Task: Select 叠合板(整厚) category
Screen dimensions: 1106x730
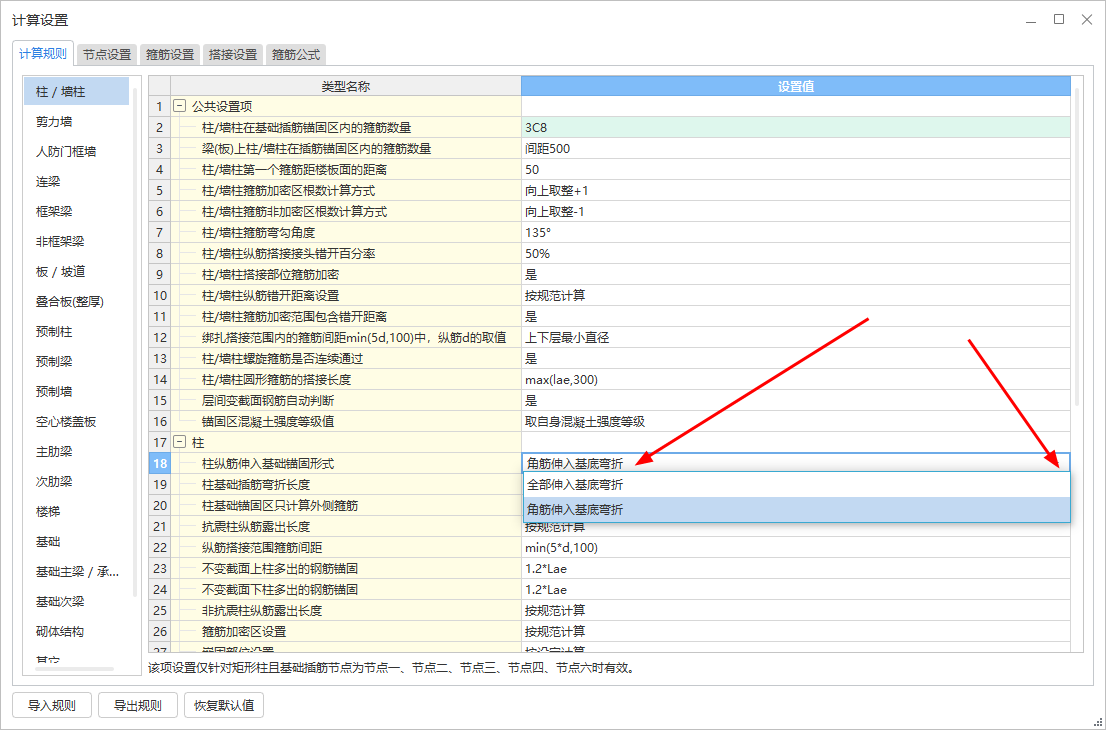Action: pos(77,302)
